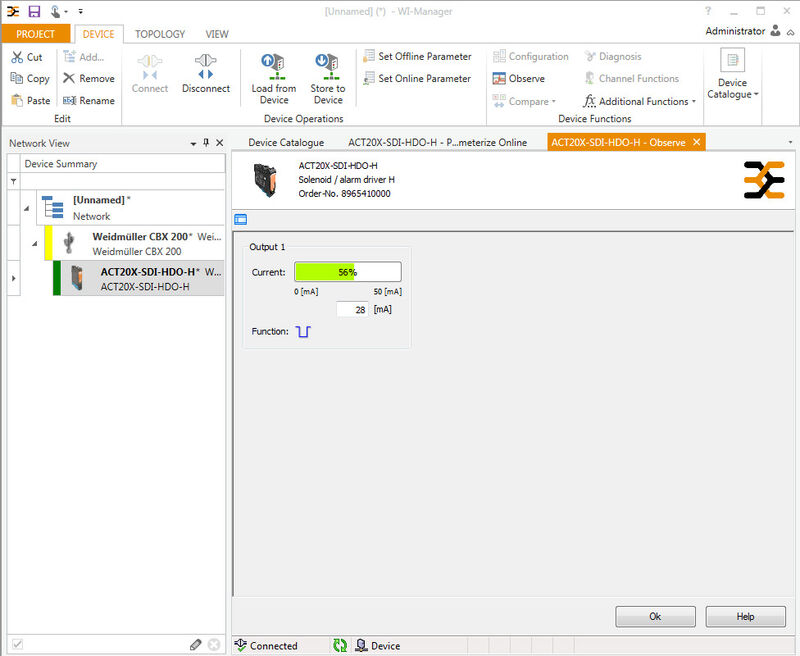Switch to the TOPOLOGY ribbon tab

160,34
